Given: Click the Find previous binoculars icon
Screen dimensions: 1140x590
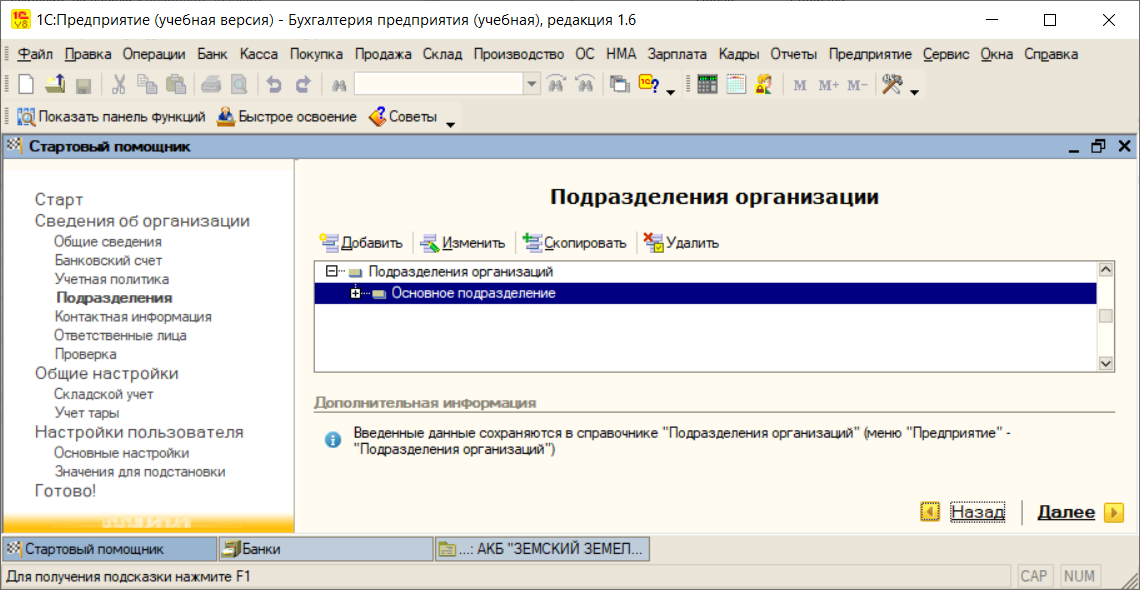Looking at the screenshot, I should point(557,84).
